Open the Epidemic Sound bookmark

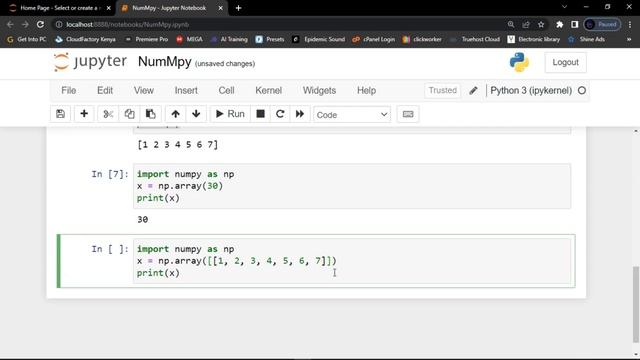[x=319, y=39]
